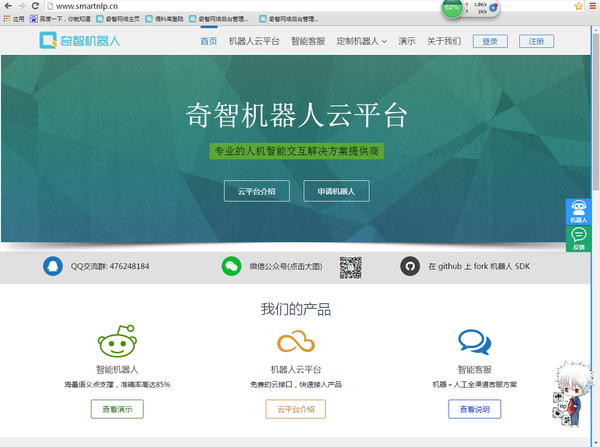Click the GitHub octocat icon
This screenshot has height=447, width=600.
(410, 266)
